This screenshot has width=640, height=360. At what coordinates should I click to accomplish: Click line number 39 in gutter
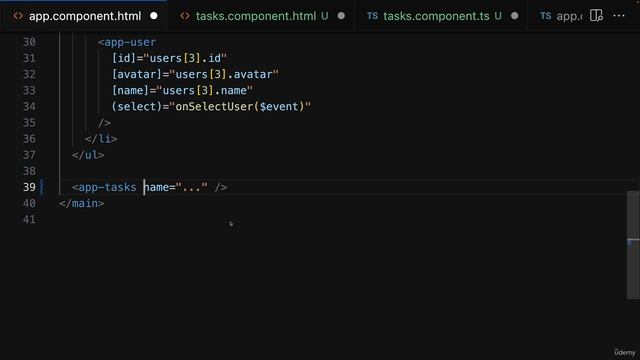29,187
